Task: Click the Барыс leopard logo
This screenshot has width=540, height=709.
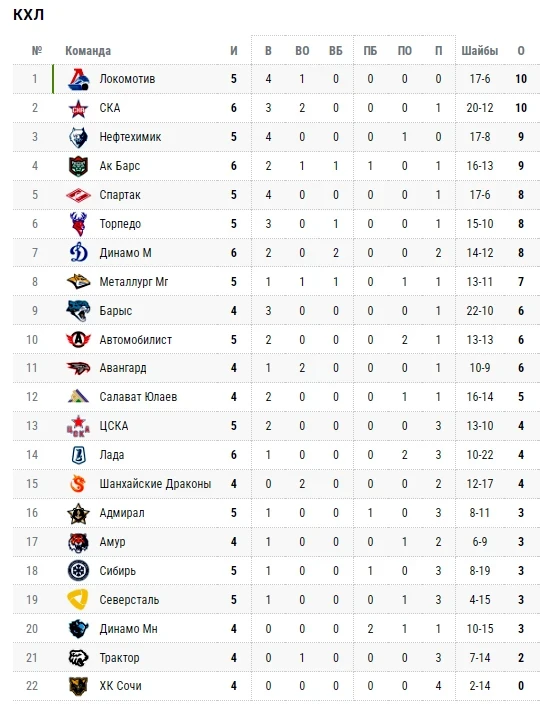Action: (78, 311)
